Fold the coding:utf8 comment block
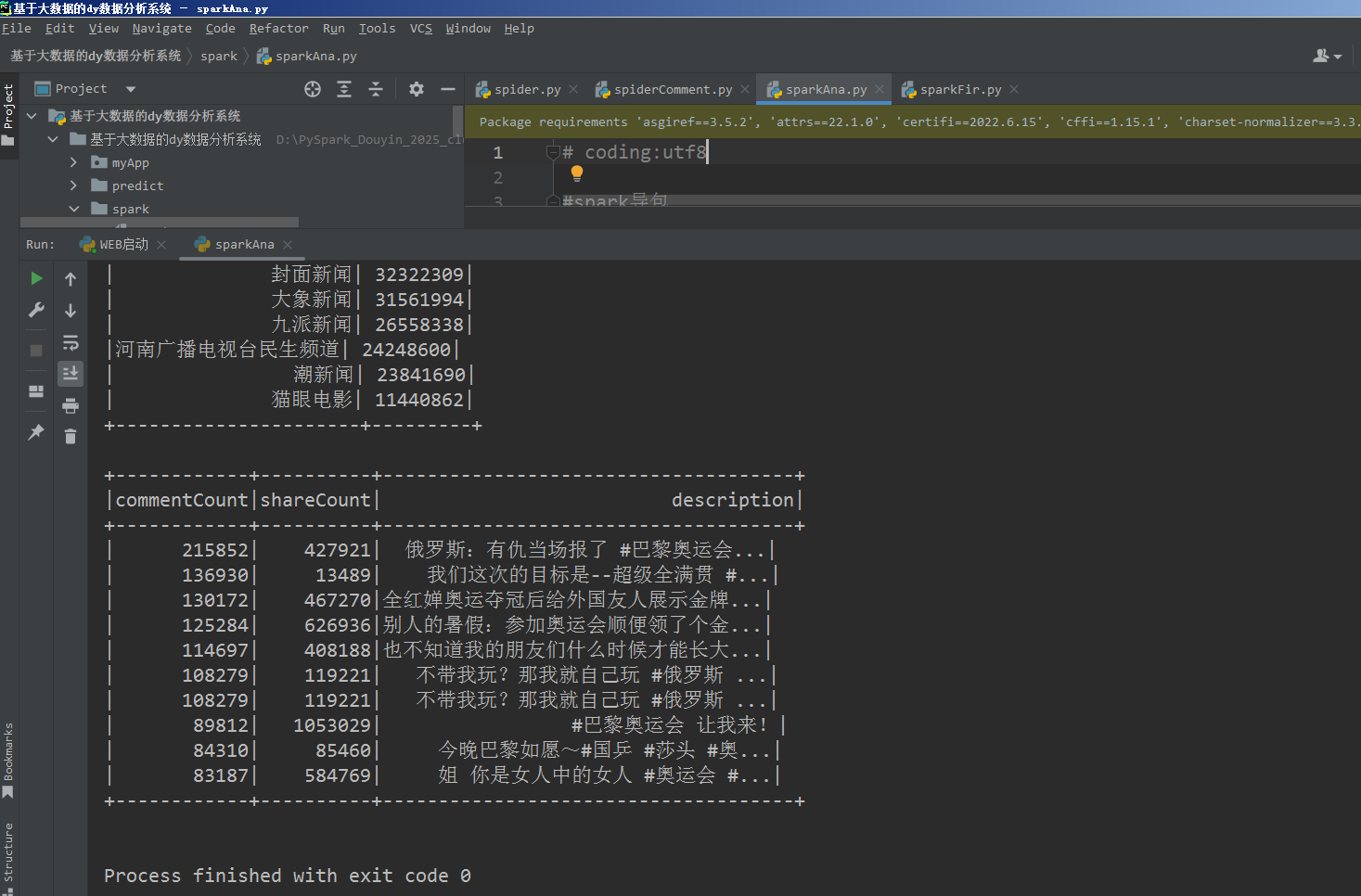The height and width of the screenshot is (896, 1361). pos(552,152)
